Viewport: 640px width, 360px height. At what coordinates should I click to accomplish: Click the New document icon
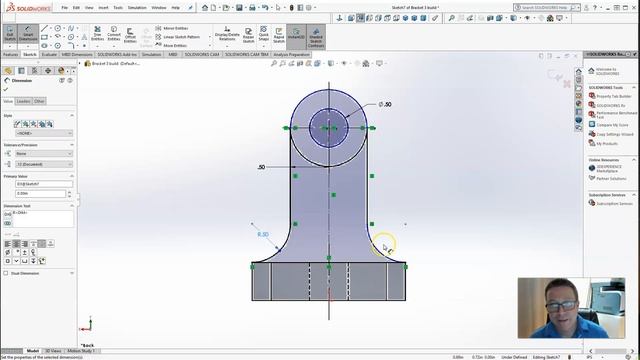coord(213,8)
